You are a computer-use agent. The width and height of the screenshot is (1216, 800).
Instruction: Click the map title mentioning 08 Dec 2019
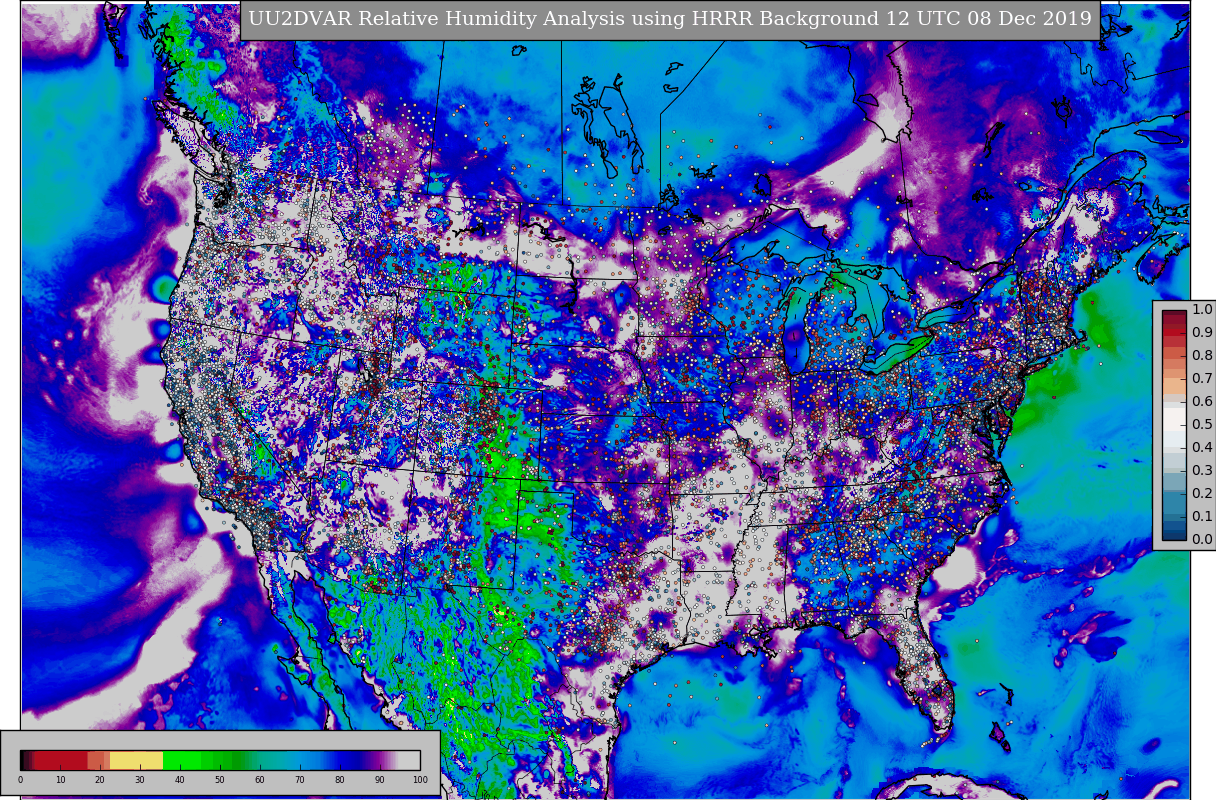(670, 19)
